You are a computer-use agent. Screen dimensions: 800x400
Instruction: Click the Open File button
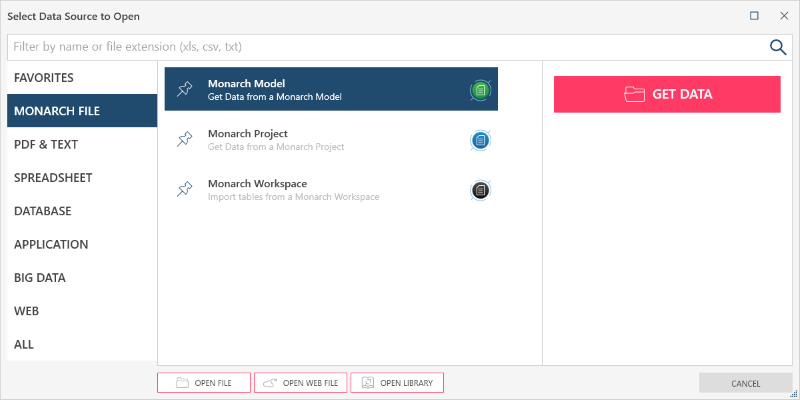[x=203, y=383]
